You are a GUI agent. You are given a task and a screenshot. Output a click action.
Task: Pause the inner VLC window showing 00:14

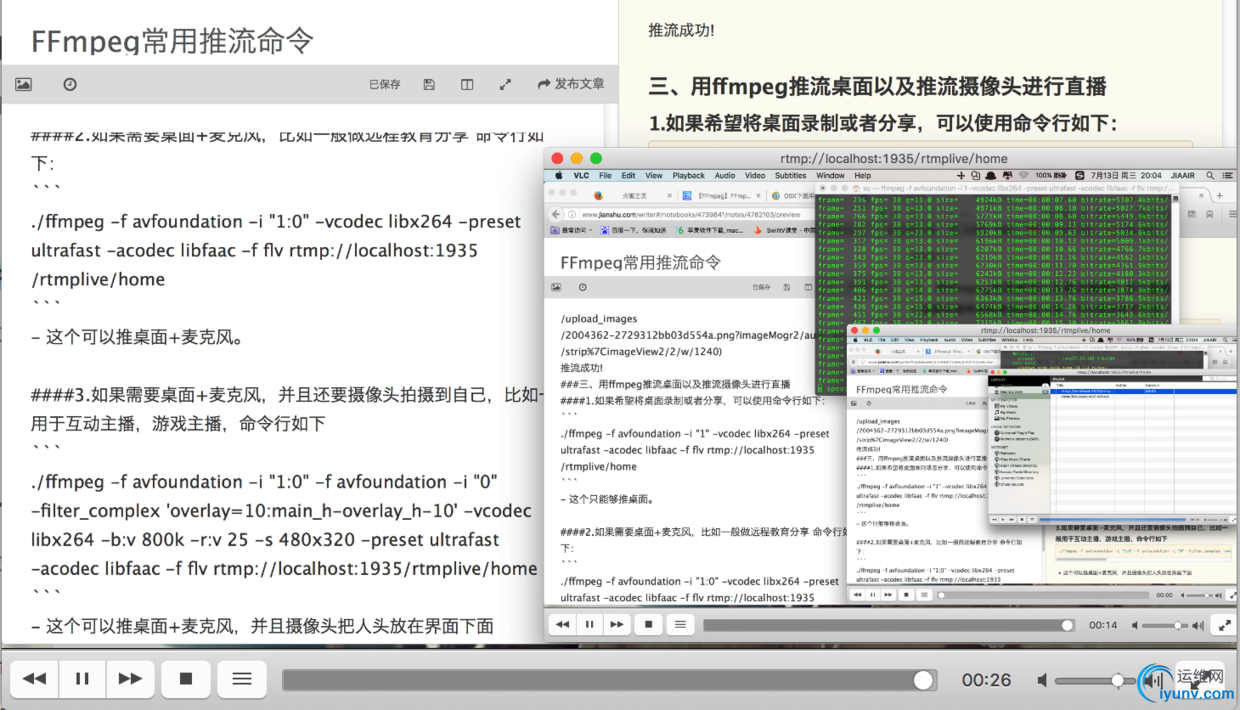click(x=590, y=625)
